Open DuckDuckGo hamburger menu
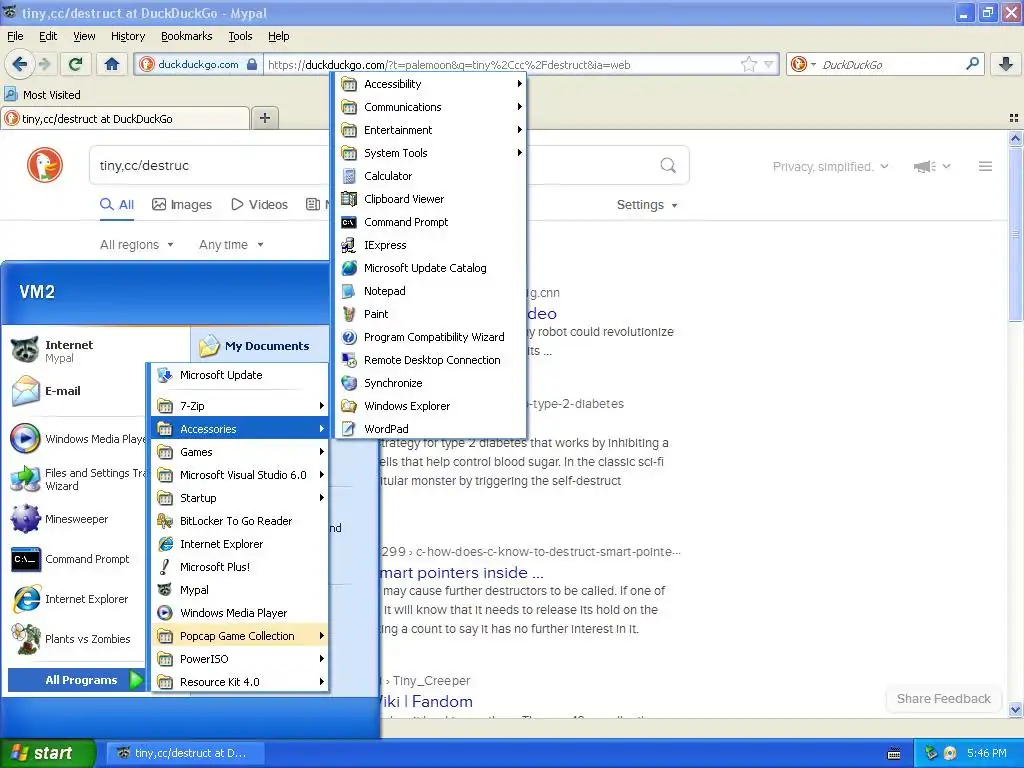Screen dimensions: 1024x768 [985, 167]
